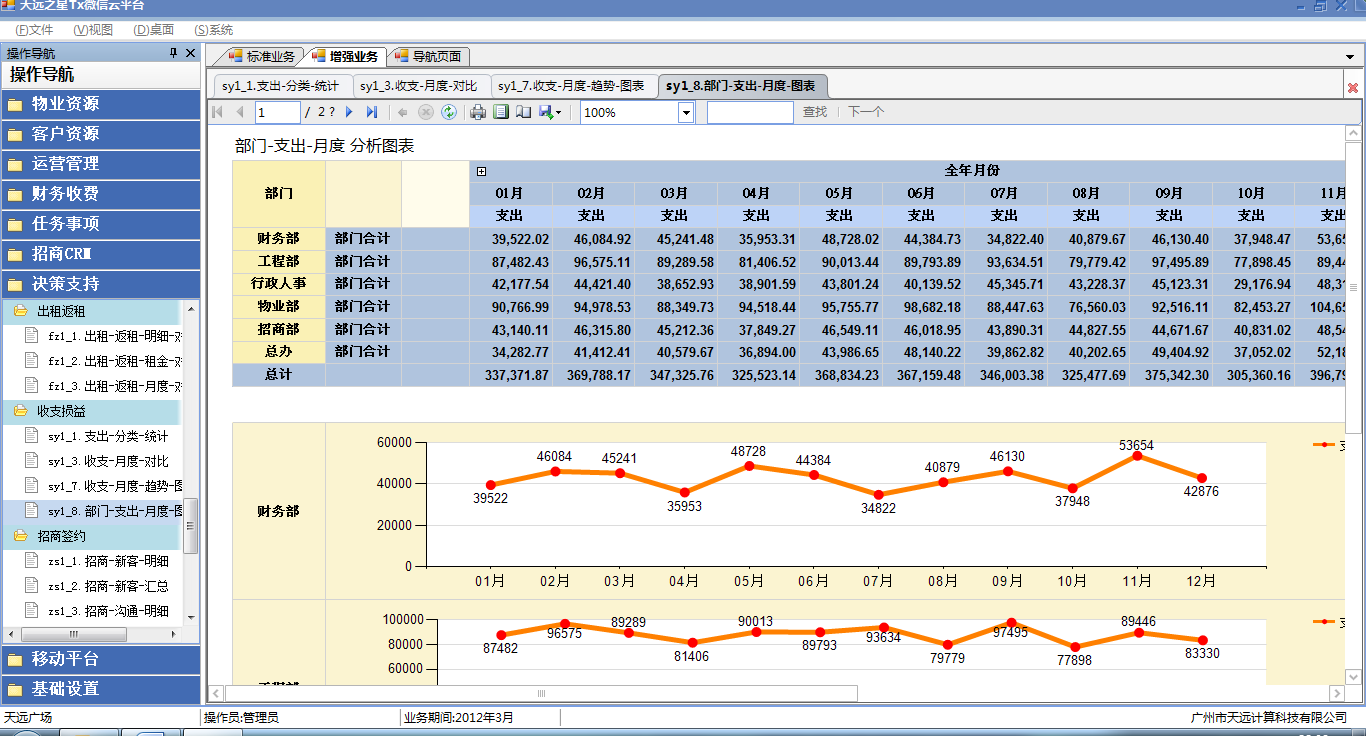Switch to print layout view icon
Viewport: 1366px width, 736px height.
[501, 112]
